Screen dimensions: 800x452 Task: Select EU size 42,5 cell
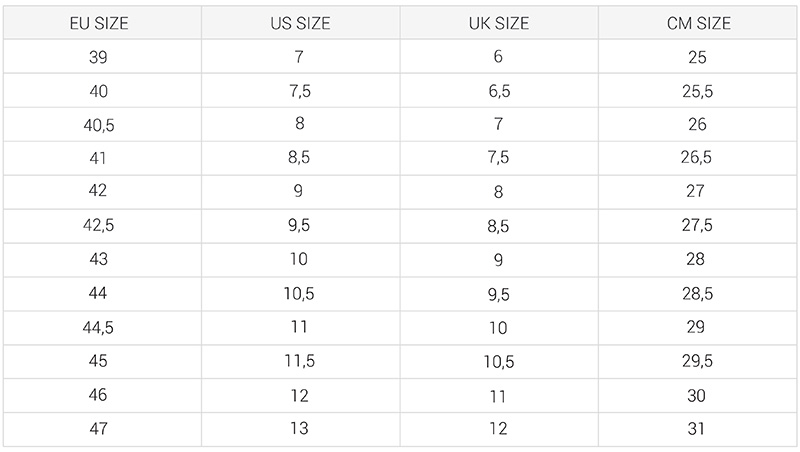[x=99, y=225]
